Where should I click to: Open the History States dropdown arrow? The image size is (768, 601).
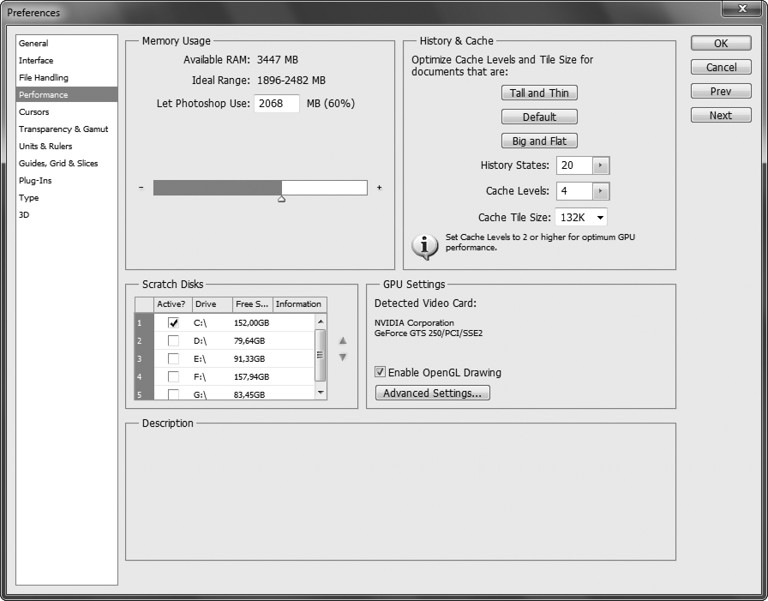(x=600, y=166)
